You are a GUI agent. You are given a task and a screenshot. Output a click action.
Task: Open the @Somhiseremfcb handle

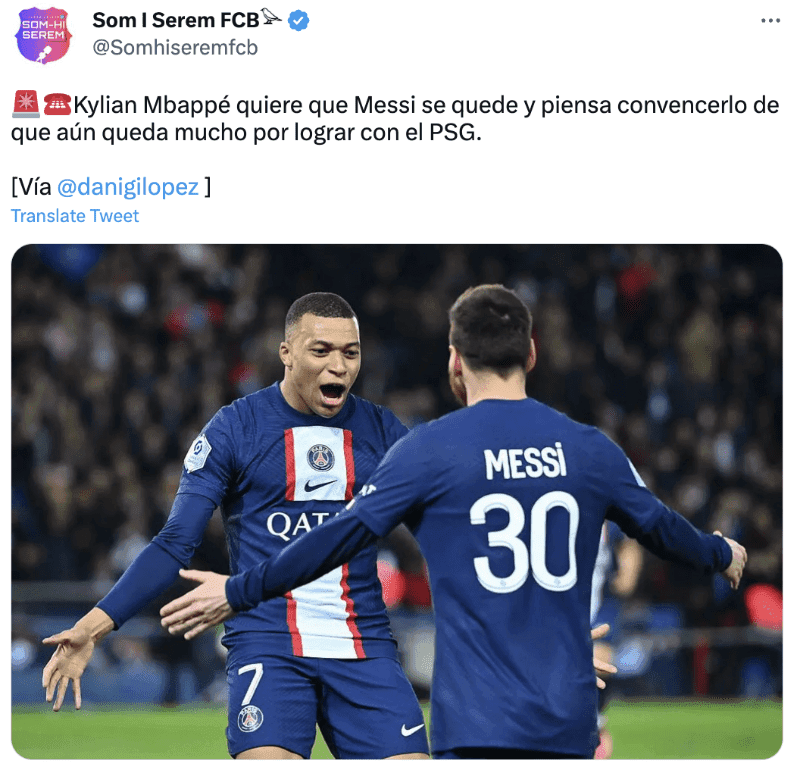coord(175,47)
